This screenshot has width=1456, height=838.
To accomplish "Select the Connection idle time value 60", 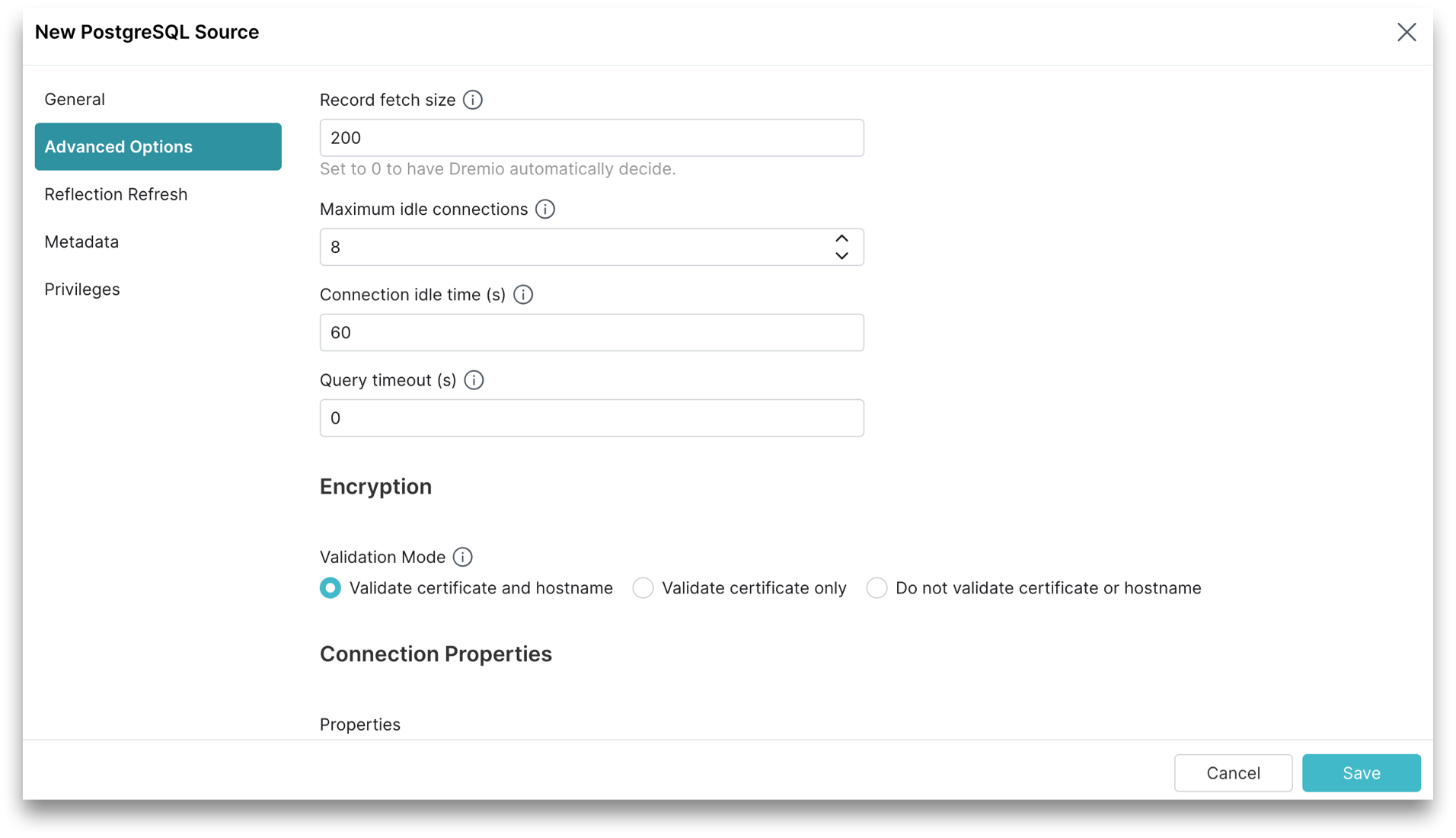I will point(591,332).
